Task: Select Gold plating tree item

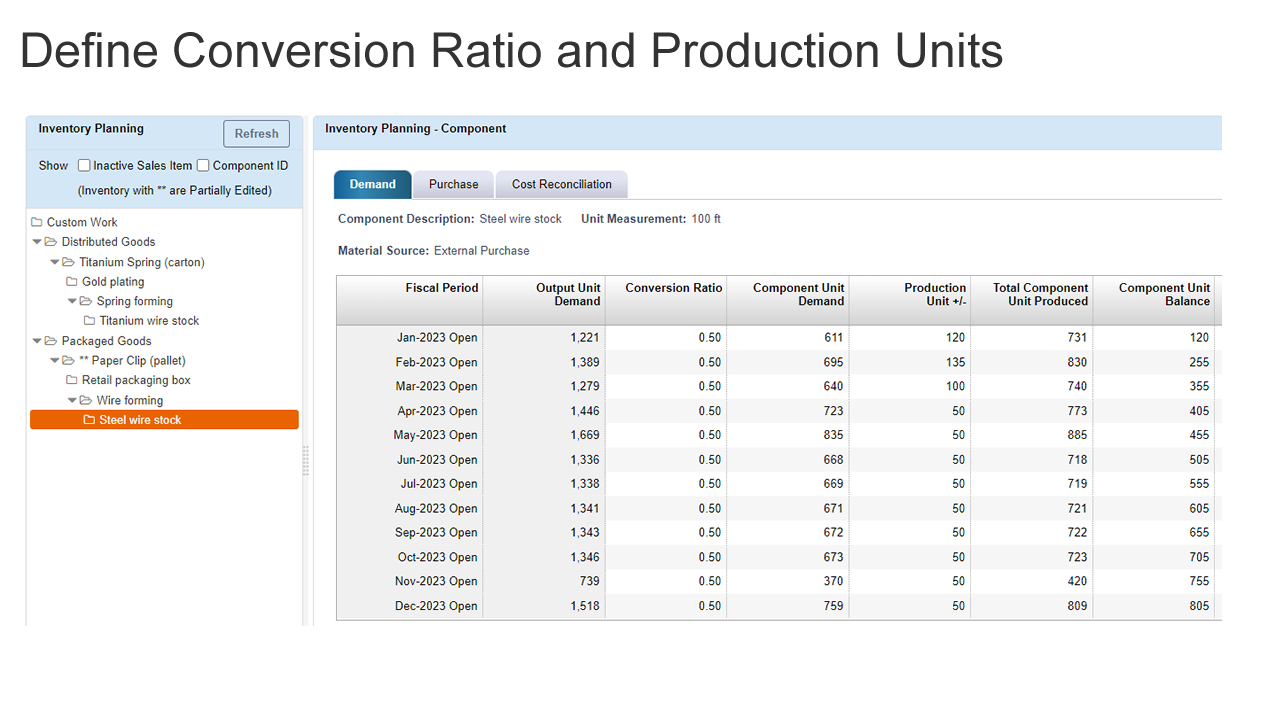Action: pyautogui.click(x=113, y=282)
